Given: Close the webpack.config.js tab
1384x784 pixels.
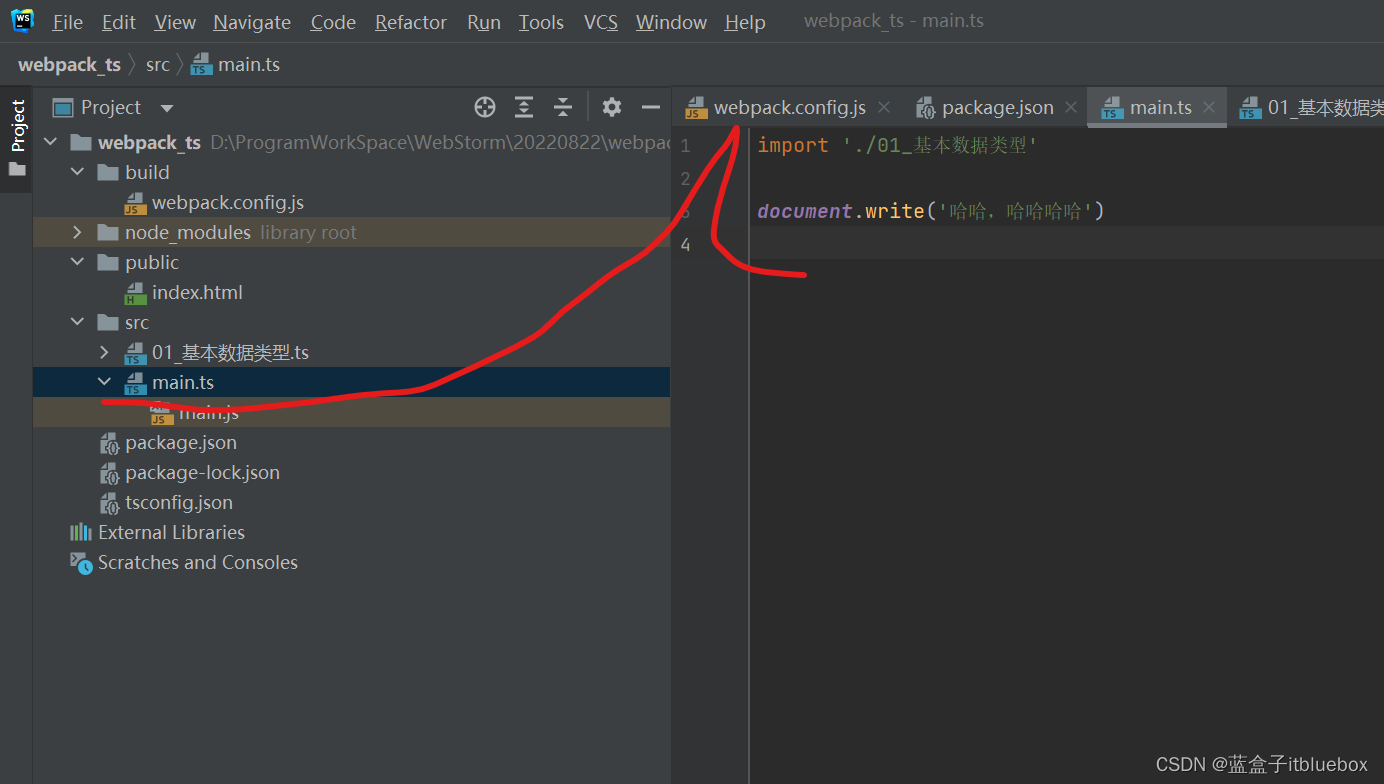Looking at the screenshot, I should [x=885, y=107].
